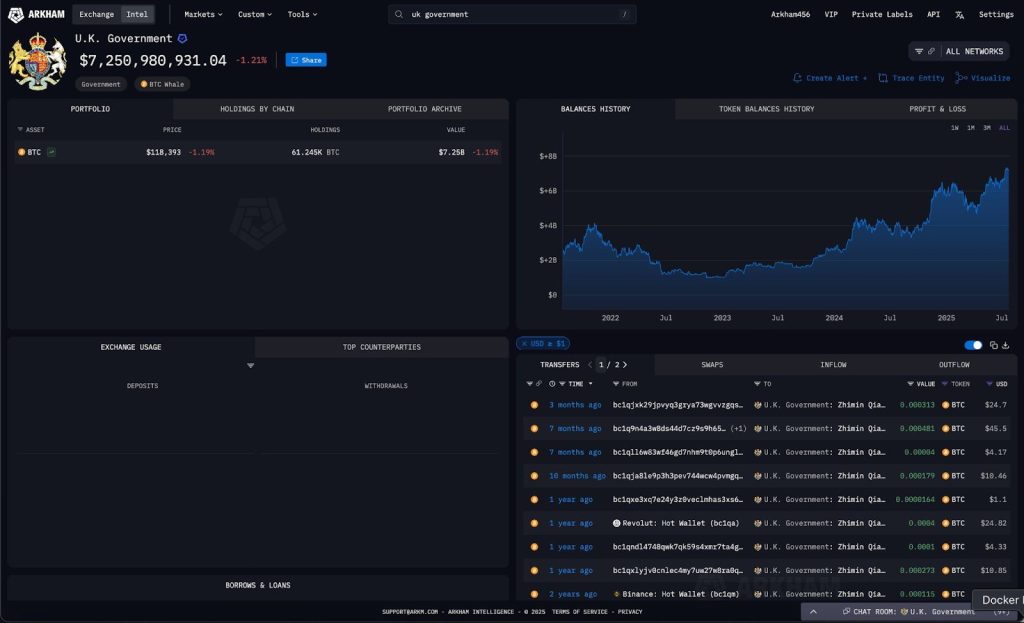Expand the Tools dropdown menu

pos(302,15)
